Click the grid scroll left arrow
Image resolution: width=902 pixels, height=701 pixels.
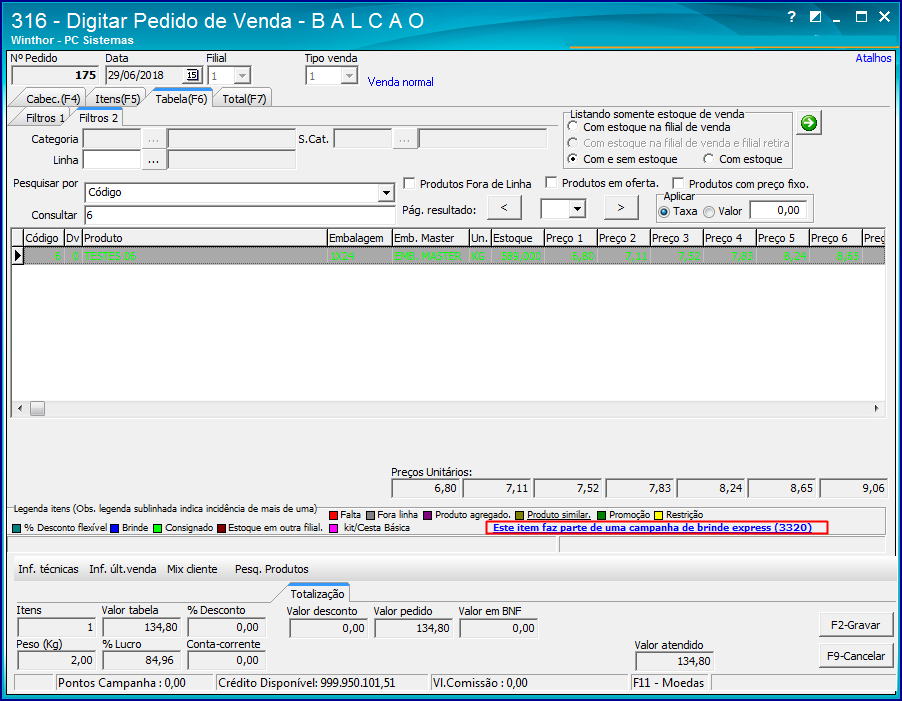[x=20, y=409]
